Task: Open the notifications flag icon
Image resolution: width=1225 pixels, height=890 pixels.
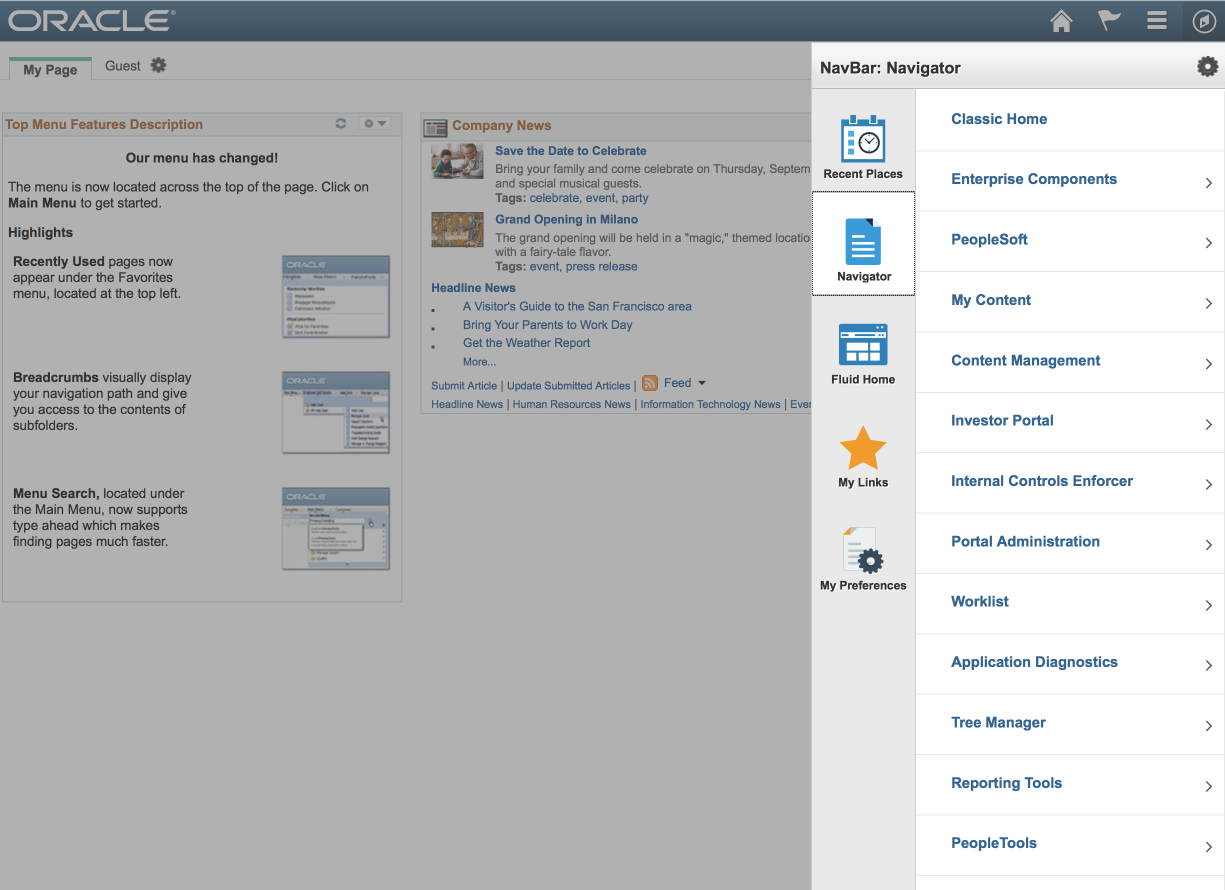Action: (1109, 20)
